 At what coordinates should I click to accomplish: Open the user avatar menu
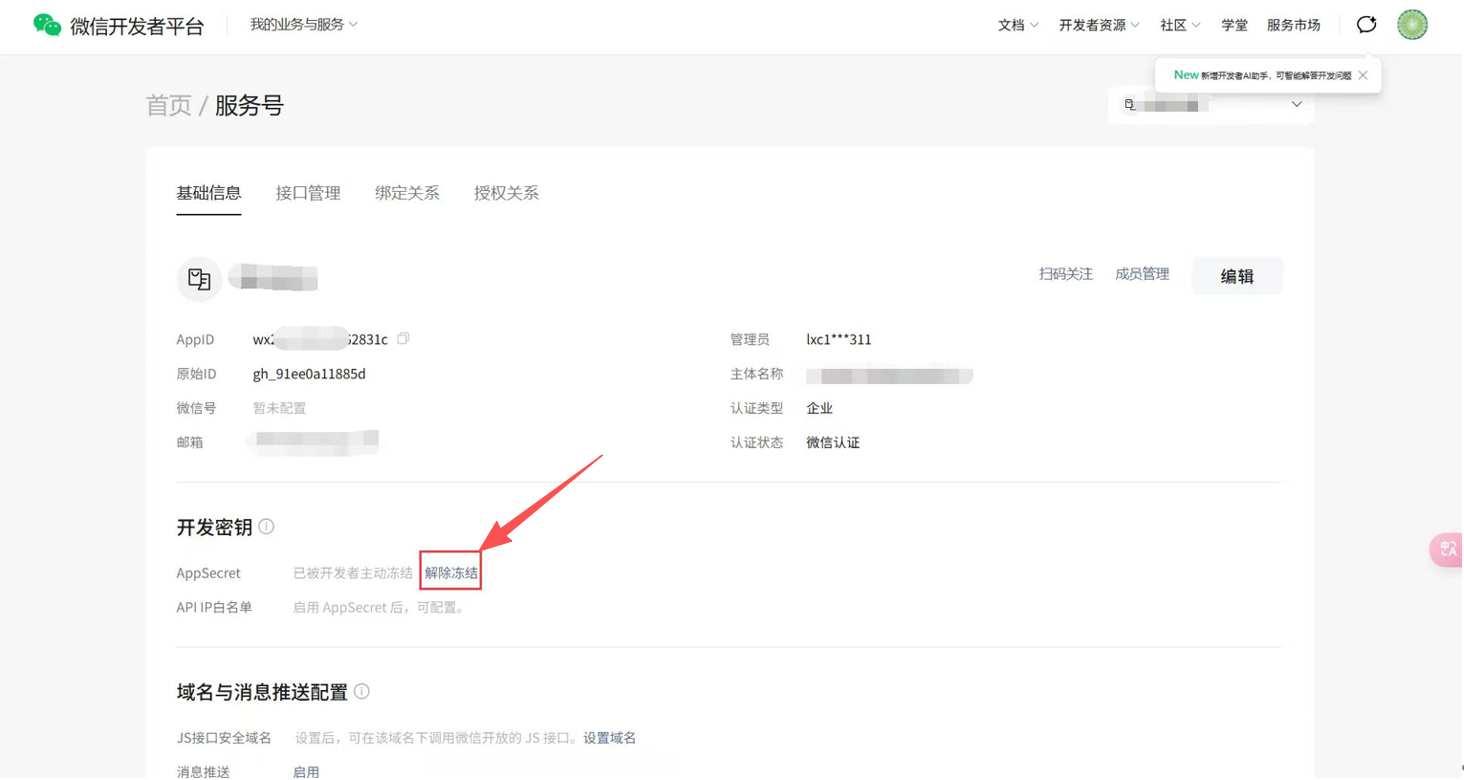pyautogui.click(x=1412, y=25)
